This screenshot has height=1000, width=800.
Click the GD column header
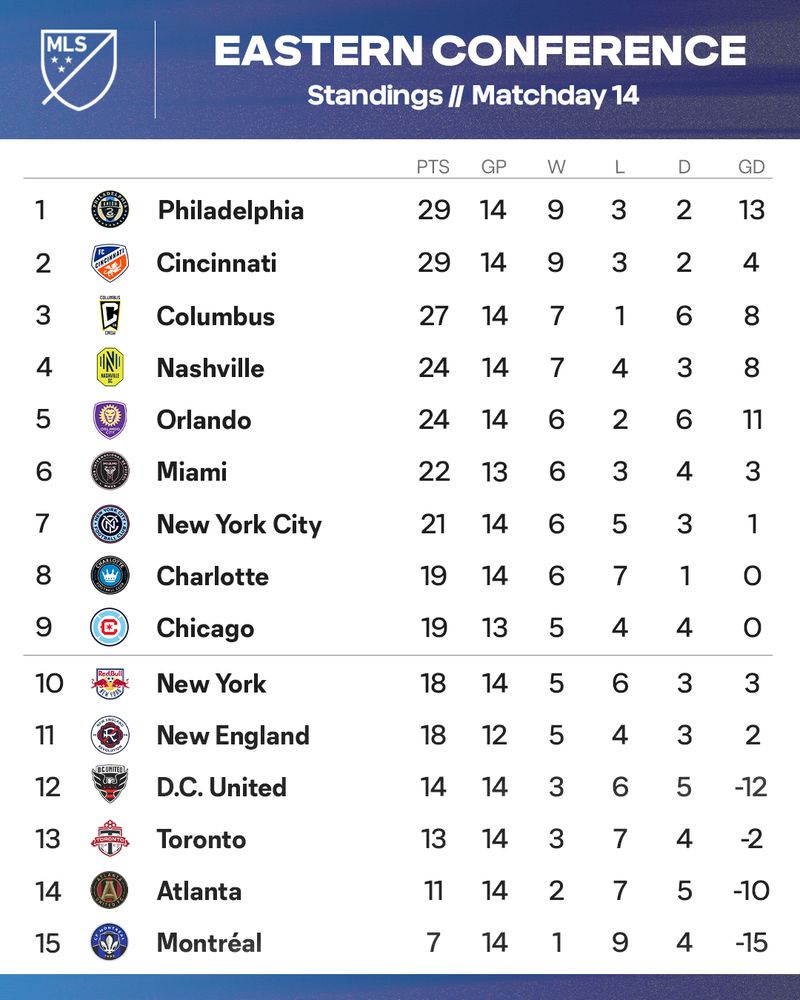coord(752,167)
